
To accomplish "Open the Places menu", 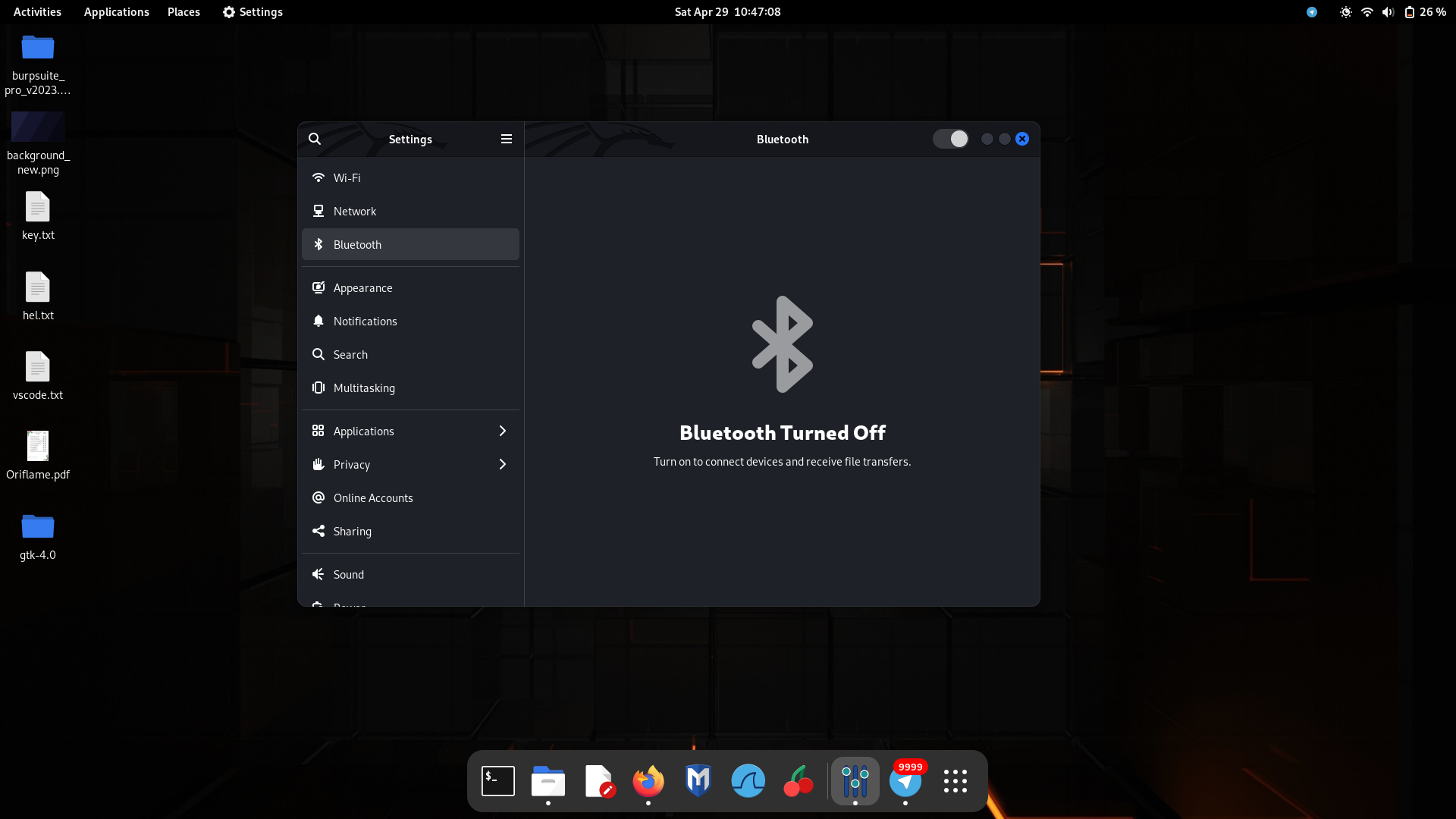I will click(x=184, y=12).
